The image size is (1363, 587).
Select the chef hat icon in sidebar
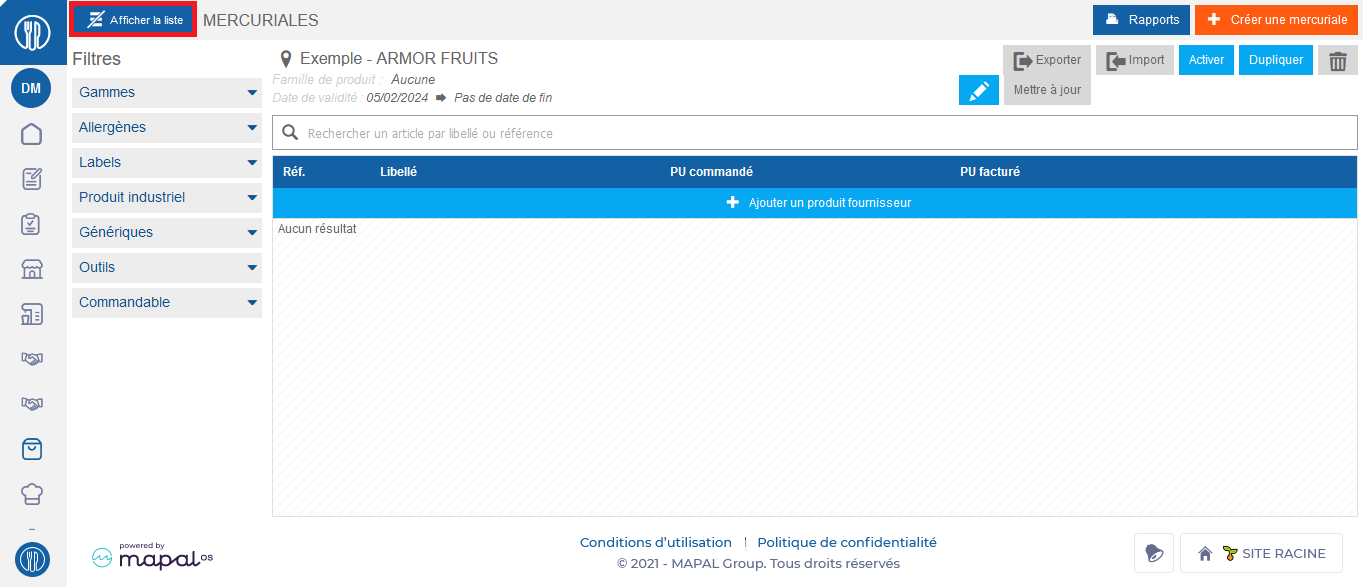[31, 493]
